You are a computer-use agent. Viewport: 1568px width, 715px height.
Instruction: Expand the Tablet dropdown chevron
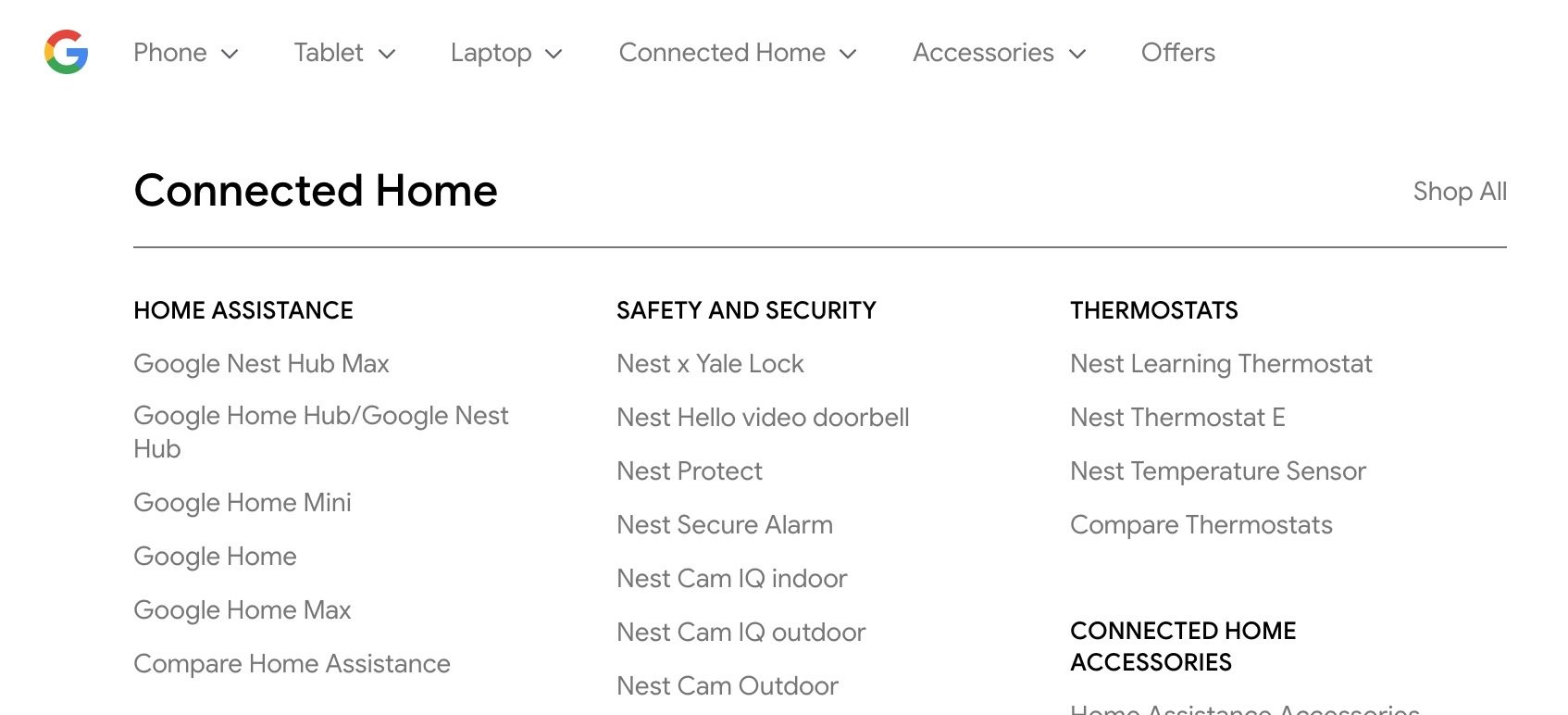388,54
